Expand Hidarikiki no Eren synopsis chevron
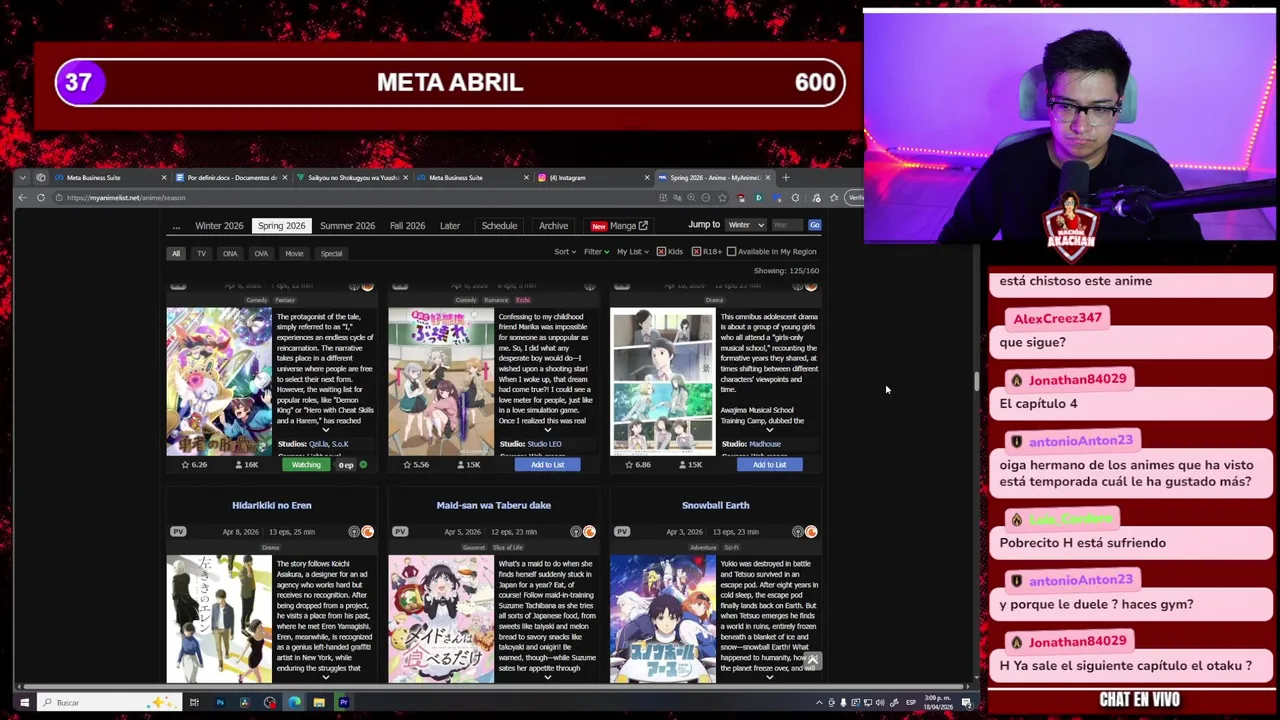Screen dimensions: 1280x720 (325, 677)
